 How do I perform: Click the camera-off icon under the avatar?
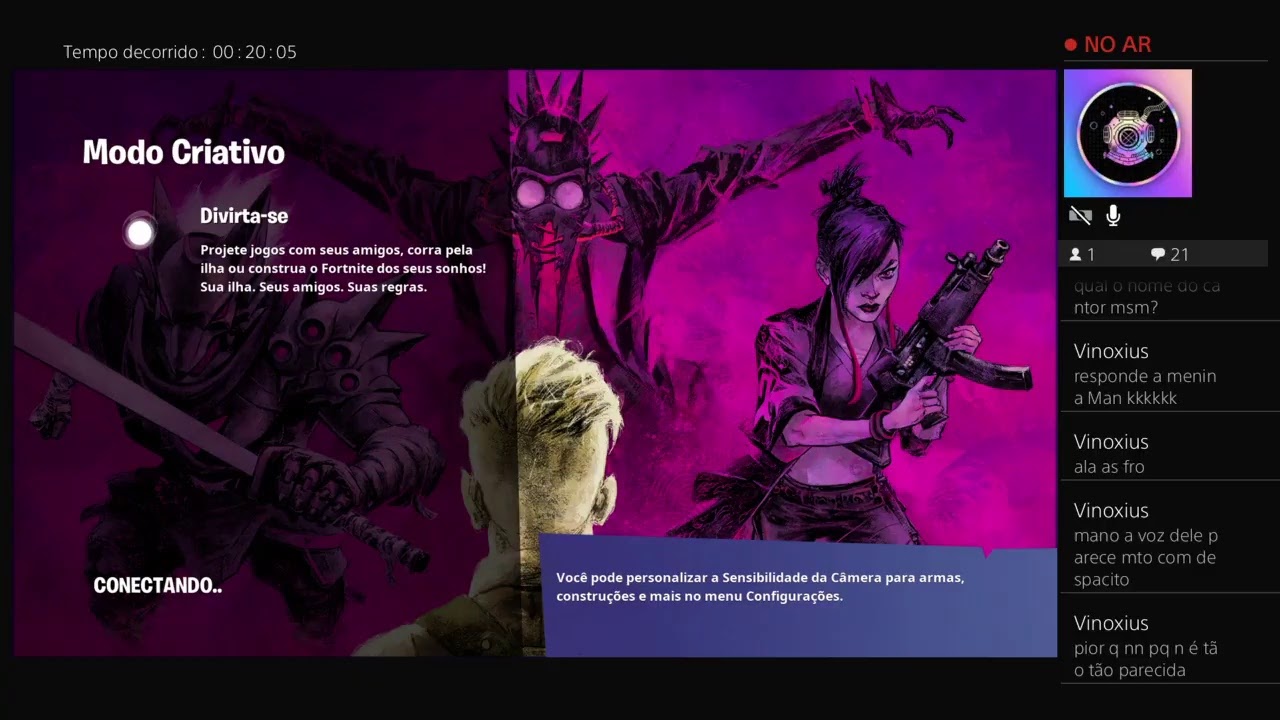click(1079, 216)
